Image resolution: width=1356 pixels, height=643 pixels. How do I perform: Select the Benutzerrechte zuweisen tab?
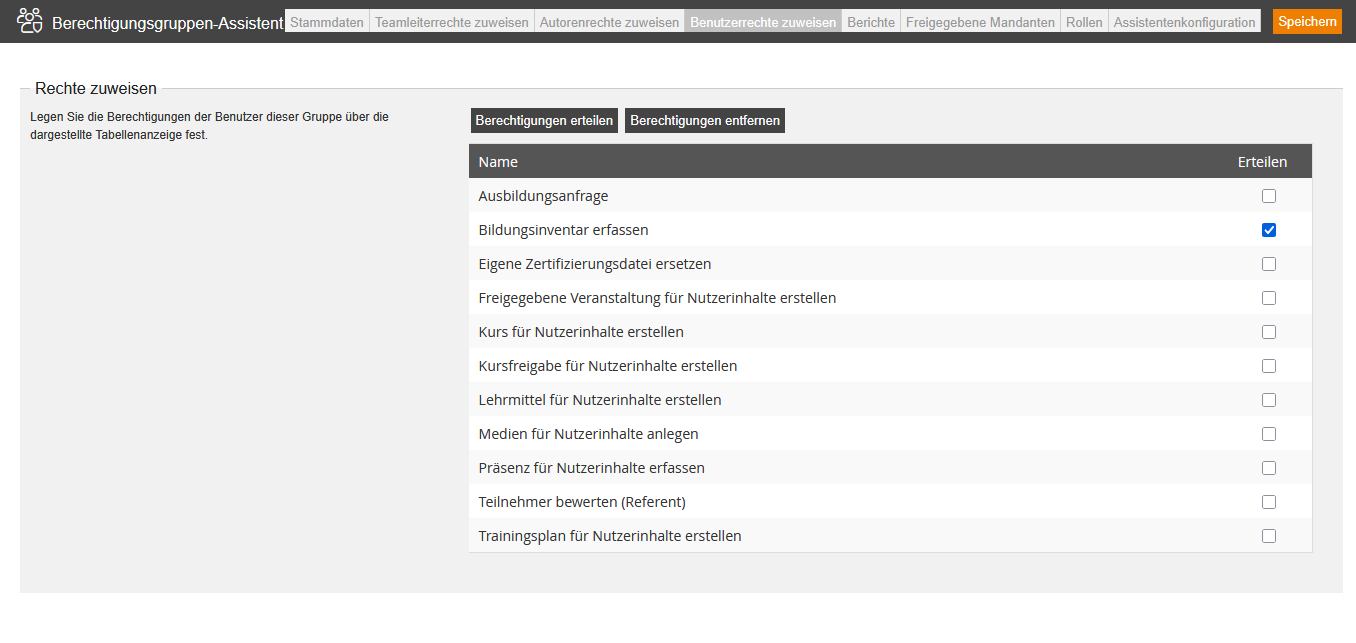tap(763, 22)
